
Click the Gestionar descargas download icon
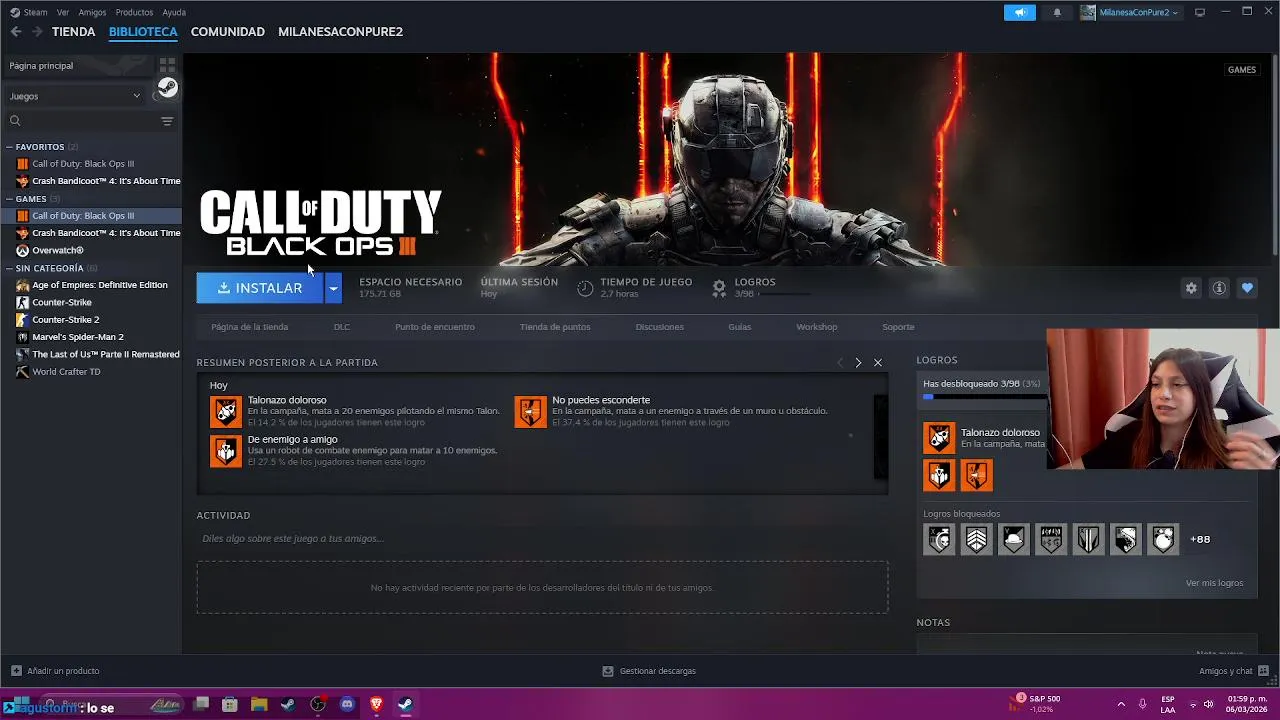608,671
